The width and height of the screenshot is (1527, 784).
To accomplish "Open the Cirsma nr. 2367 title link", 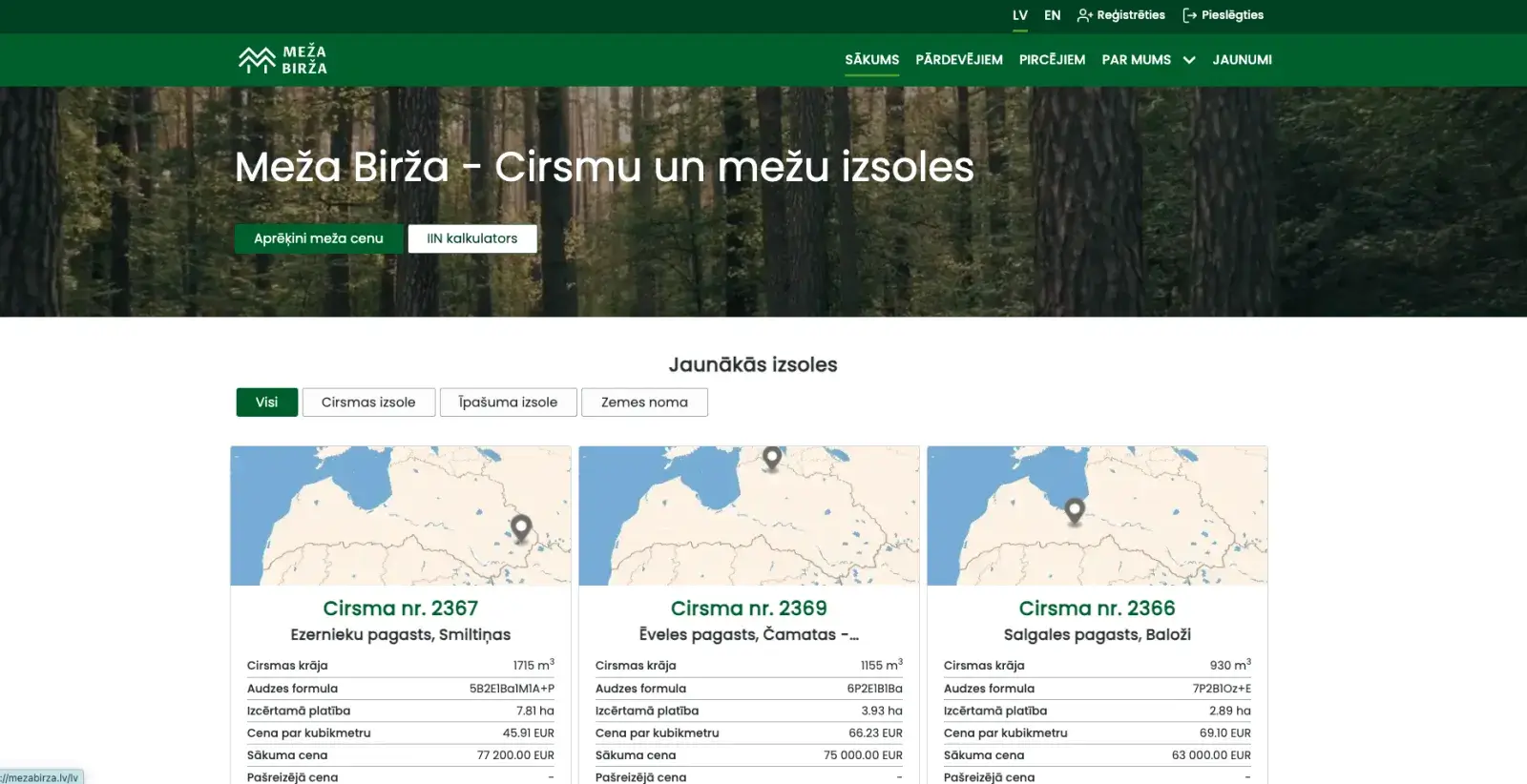I will tap(400, 609).
